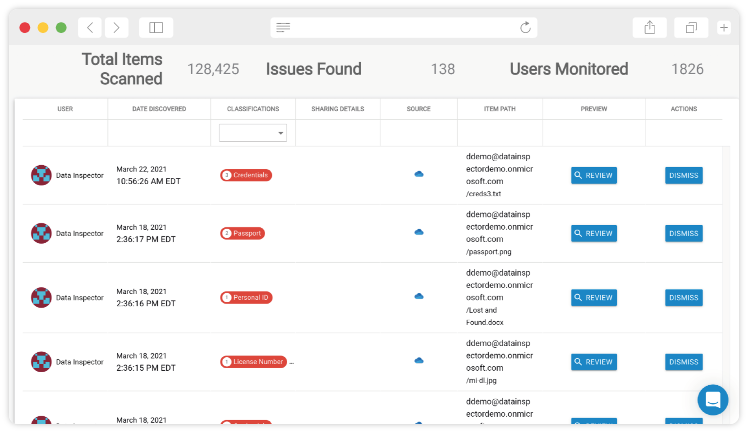Open new browser tab with plus
The image size is (748, 433).
click(x=724, y=28)
